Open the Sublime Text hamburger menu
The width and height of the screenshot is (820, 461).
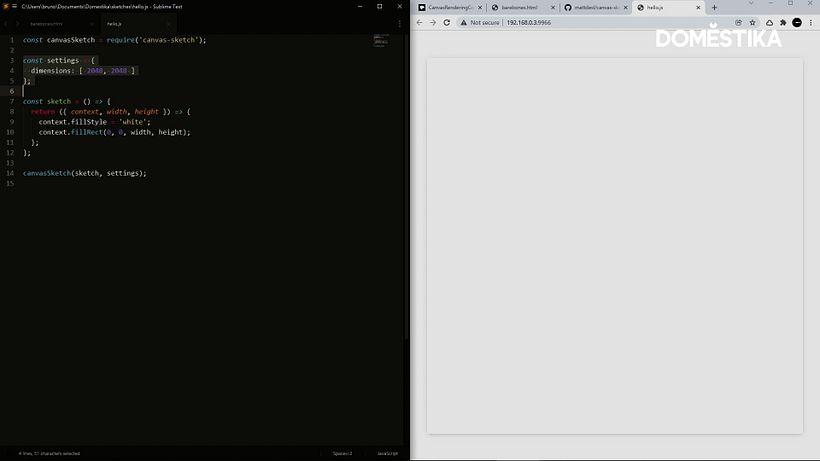(15, 6)
